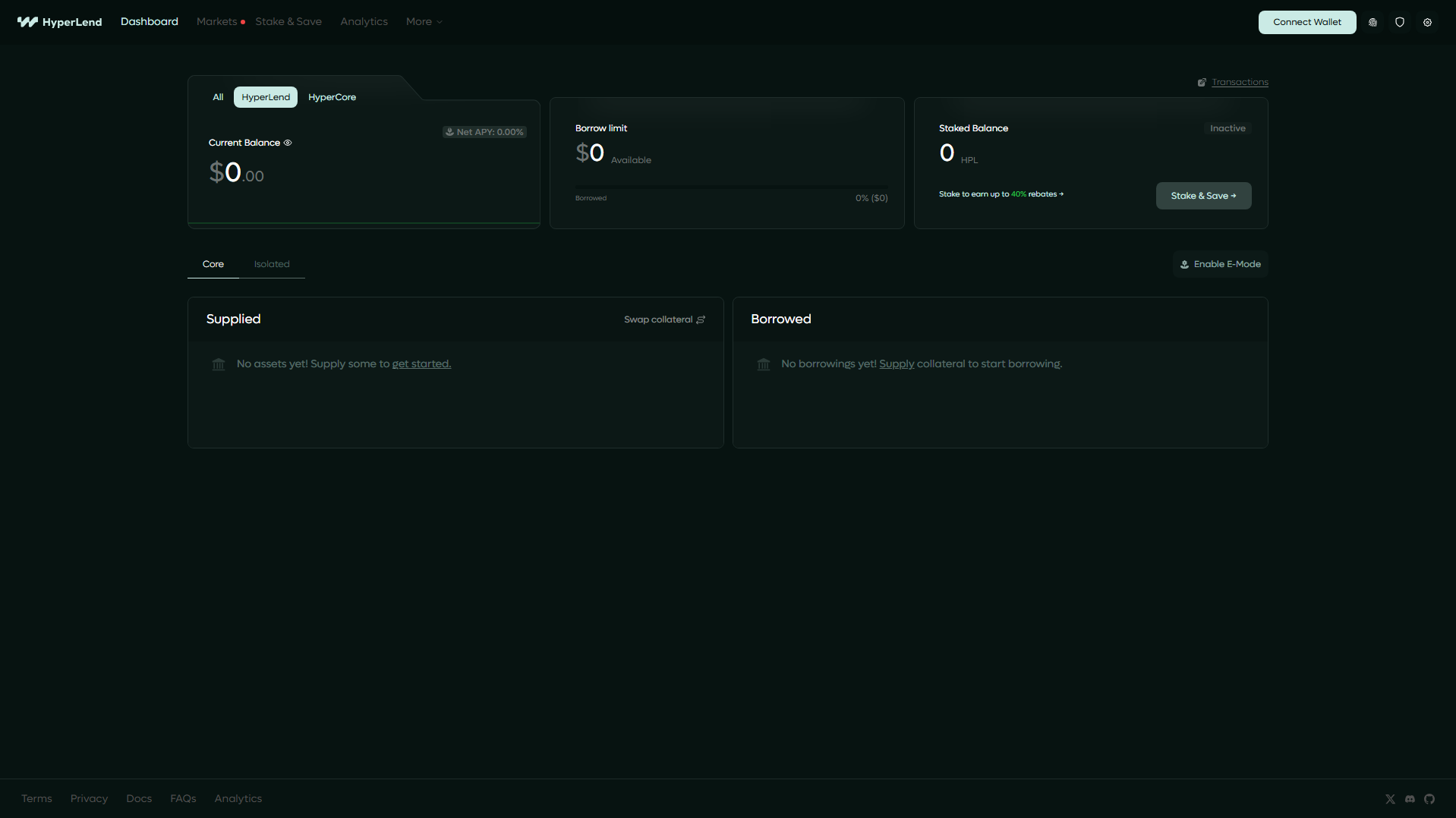The width and height of the screenshot is (1456, 818).
Task: Click the Swap collateral link
Action: click(x=658, y=319)
